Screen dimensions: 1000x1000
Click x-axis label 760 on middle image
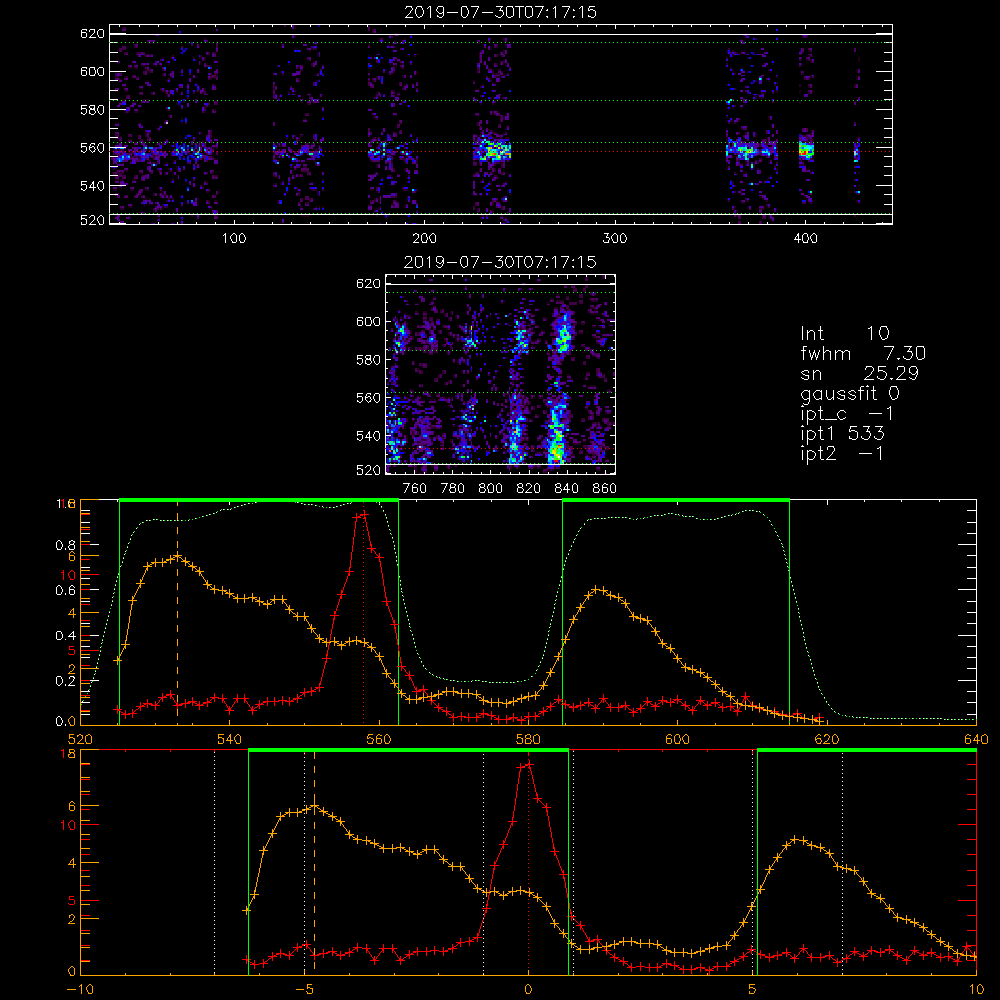point(415,489)
